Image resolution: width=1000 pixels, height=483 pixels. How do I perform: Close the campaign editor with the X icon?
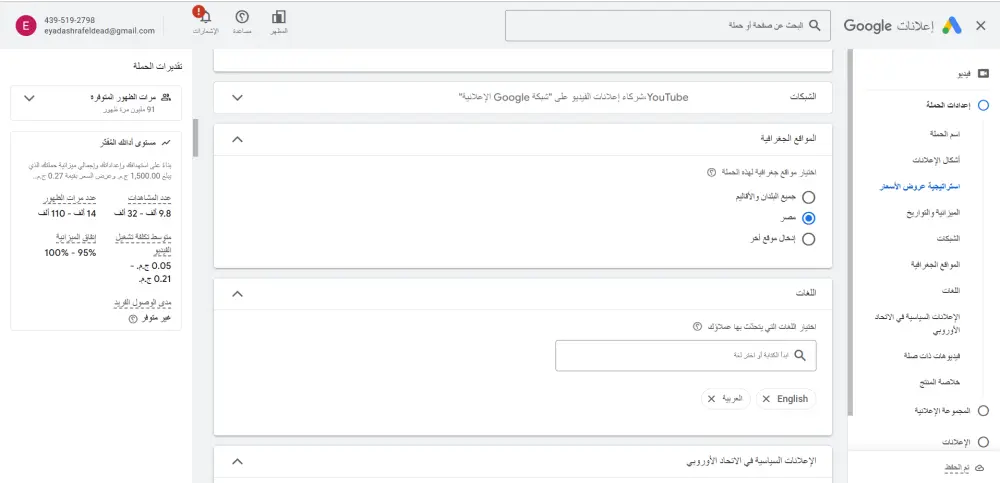pyautogui.click(x=980, y=26)
